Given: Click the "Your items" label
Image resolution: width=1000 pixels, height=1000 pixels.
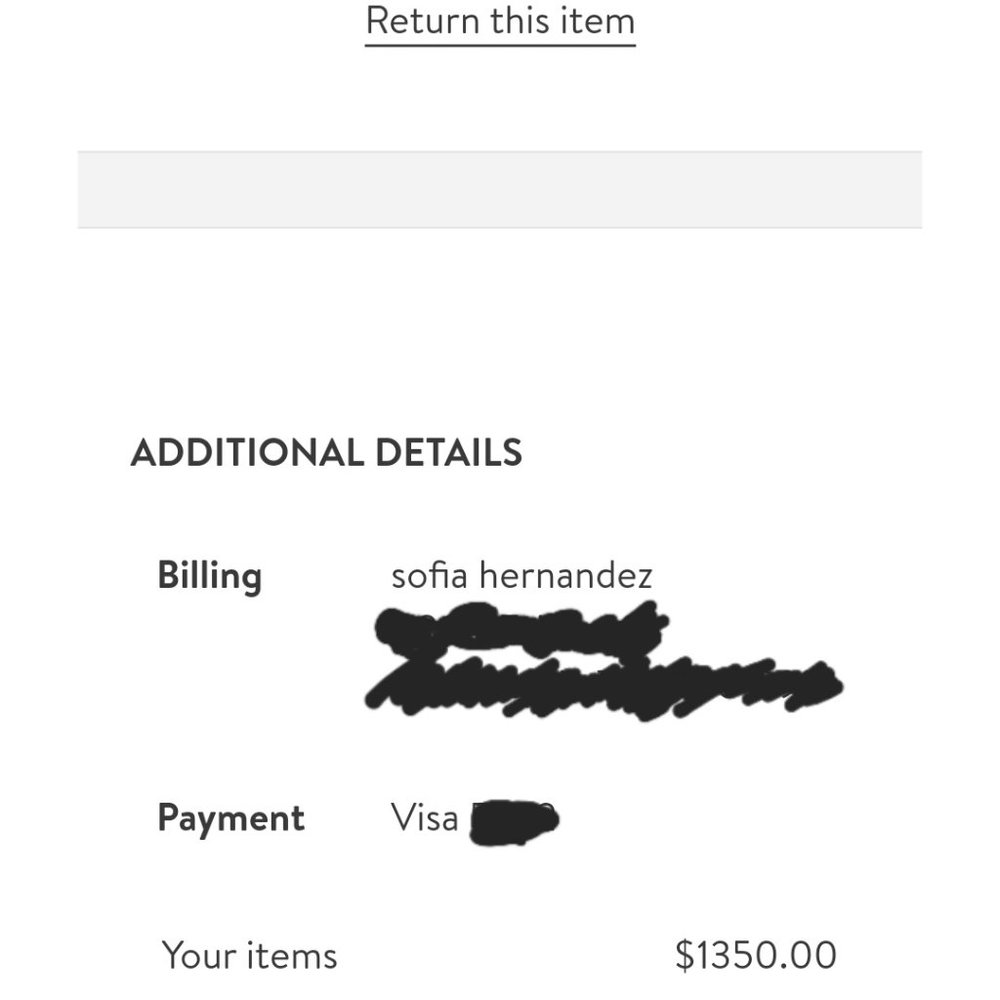Looking at the screenshot, I should pyautogui.click(x=249, y=955).
